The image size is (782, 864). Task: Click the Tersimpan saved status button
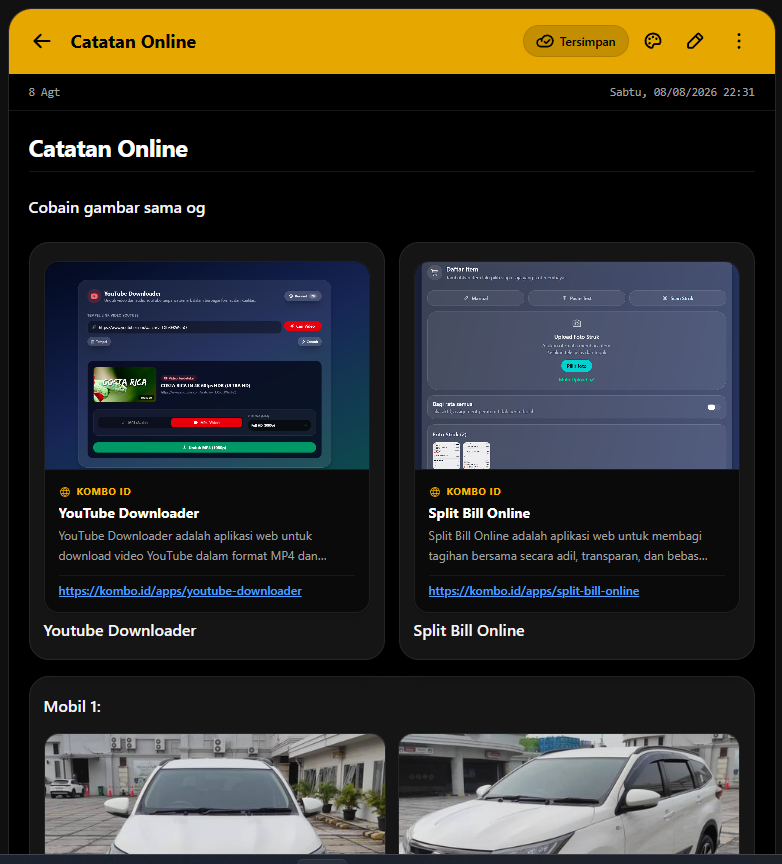(x=576, y=41)
